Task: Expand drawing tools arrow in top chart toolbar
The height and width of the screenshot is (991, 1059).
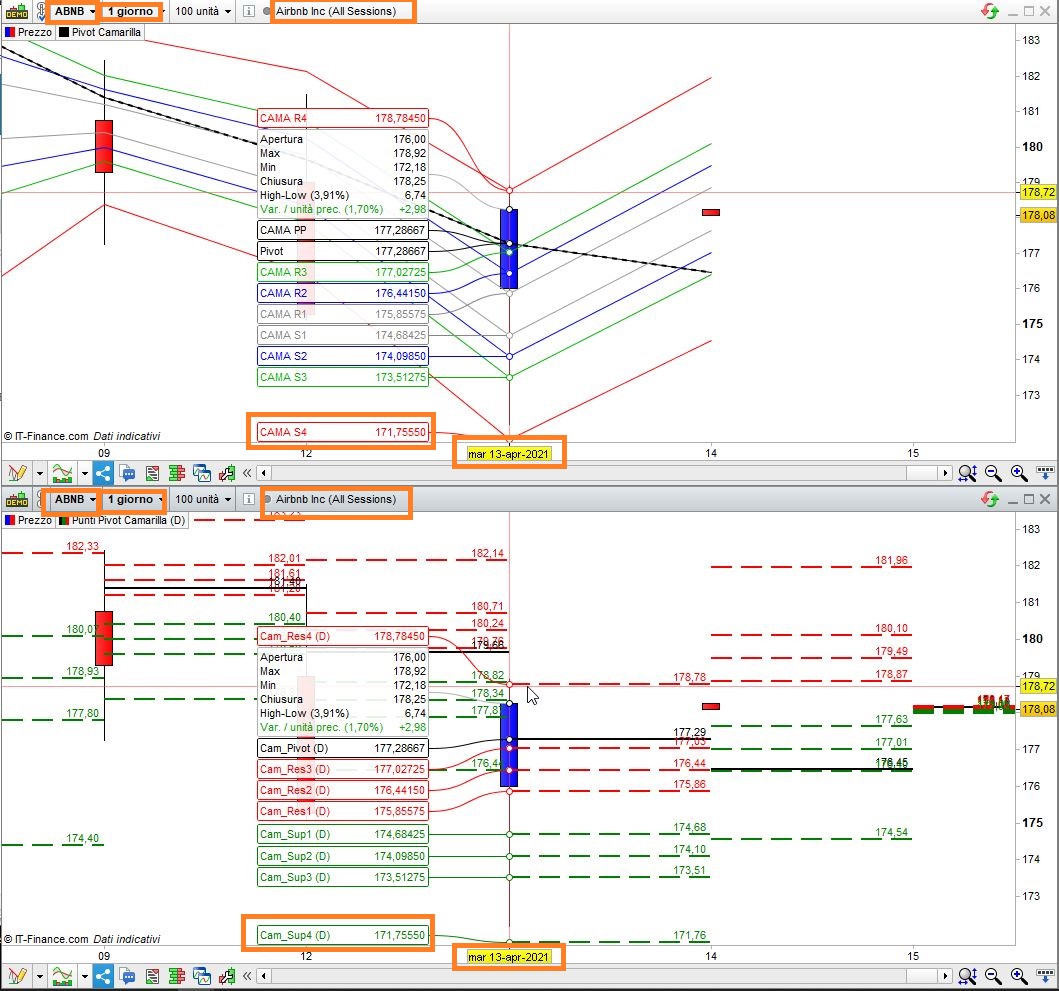Action: [39, 473]
